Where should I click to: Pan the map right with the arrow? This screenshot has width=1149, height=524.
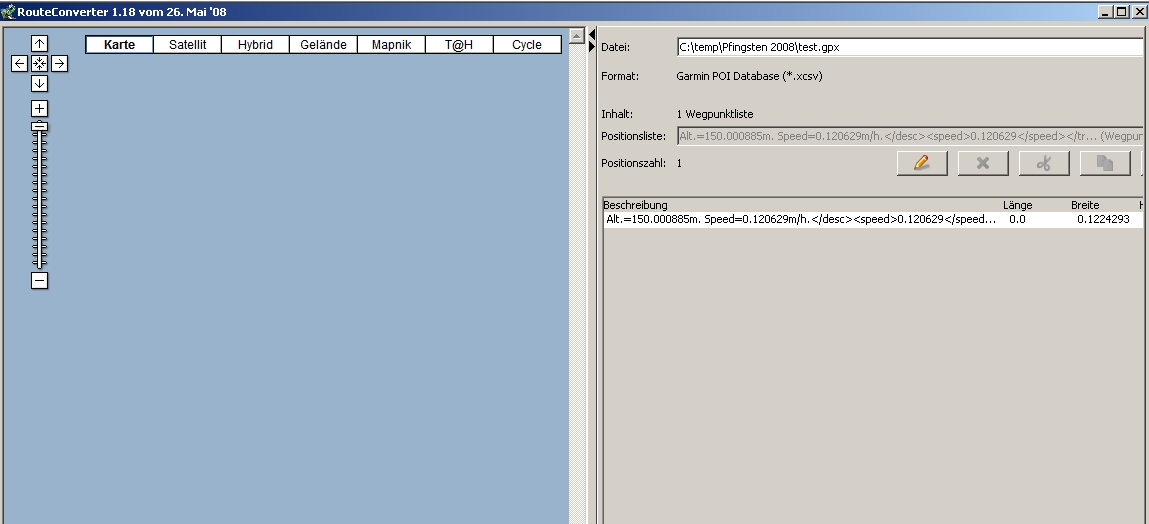59,63
